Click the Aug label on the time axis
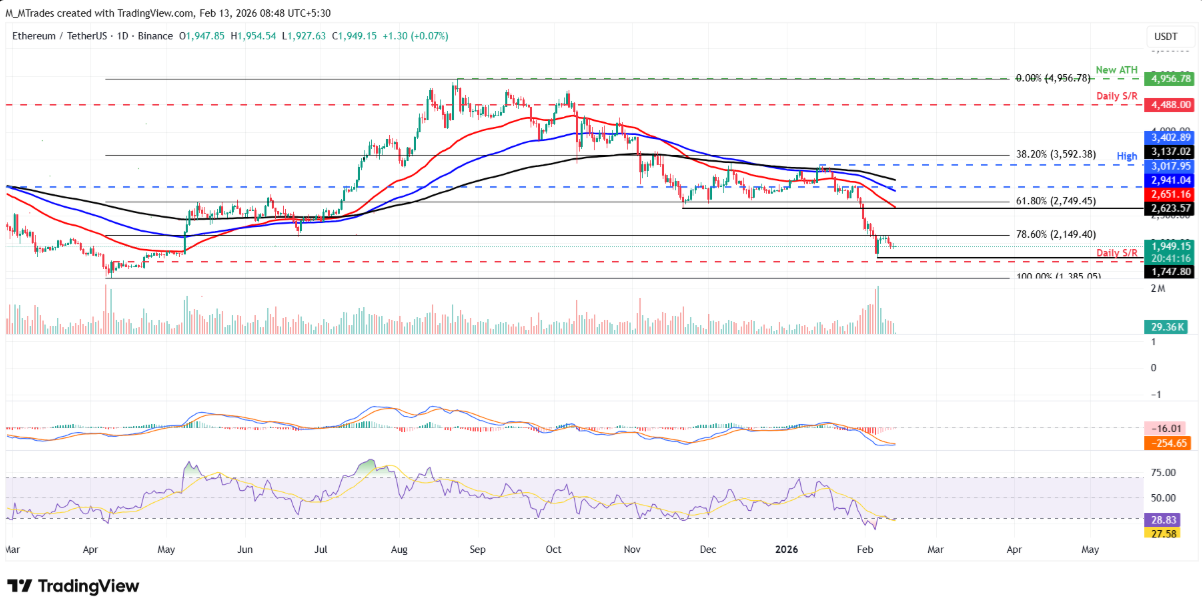 coord(400,549)
